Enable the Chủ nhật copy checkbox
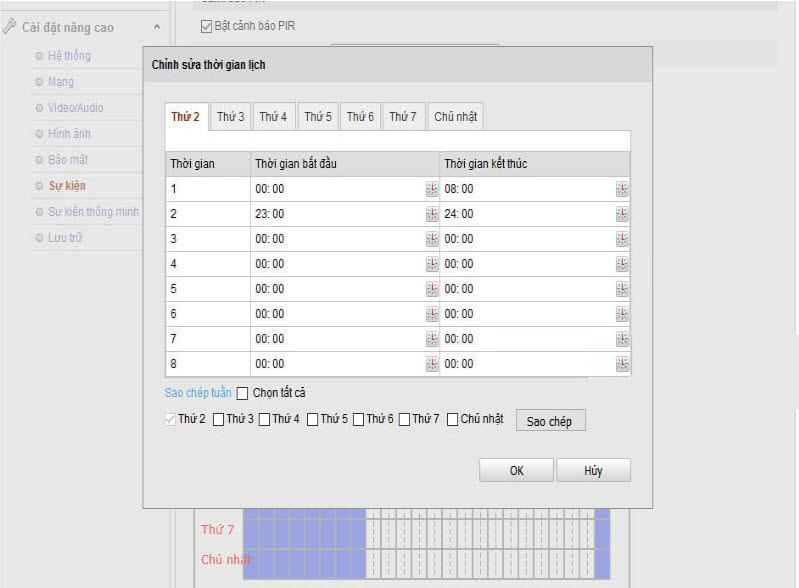799x588 pixels. tap(453, 420)
